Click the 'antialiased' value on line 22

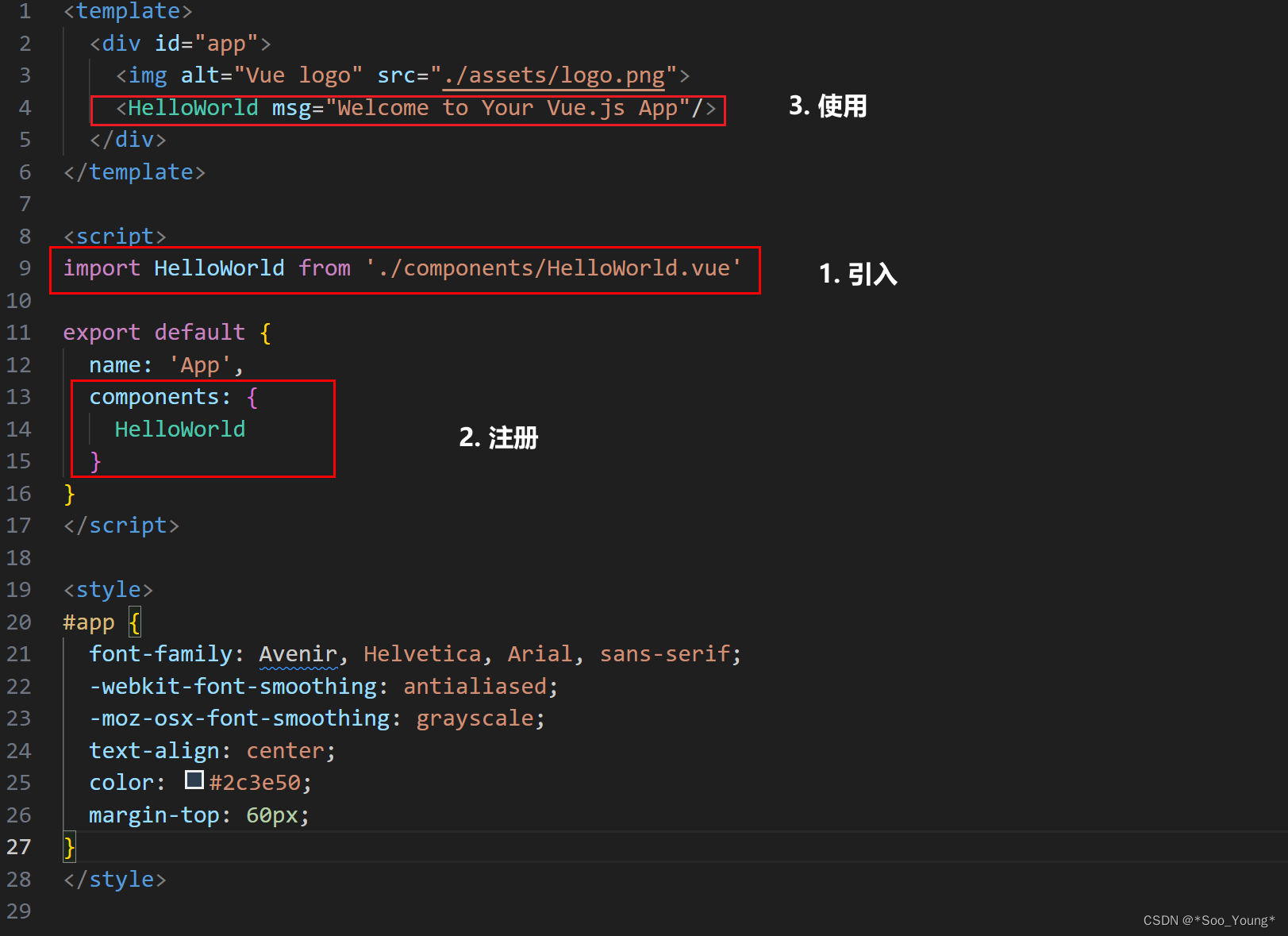coord(475,687)
